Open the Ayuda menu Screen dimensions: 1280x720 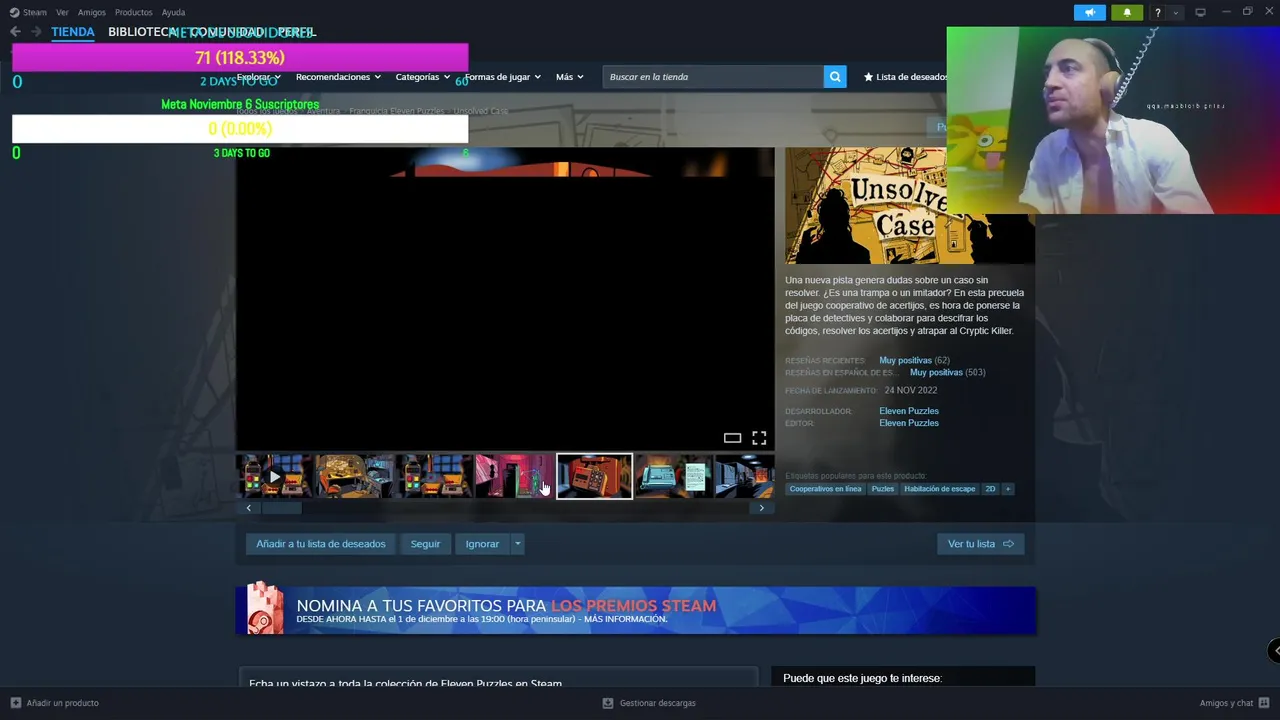click(x=173, y=12)
